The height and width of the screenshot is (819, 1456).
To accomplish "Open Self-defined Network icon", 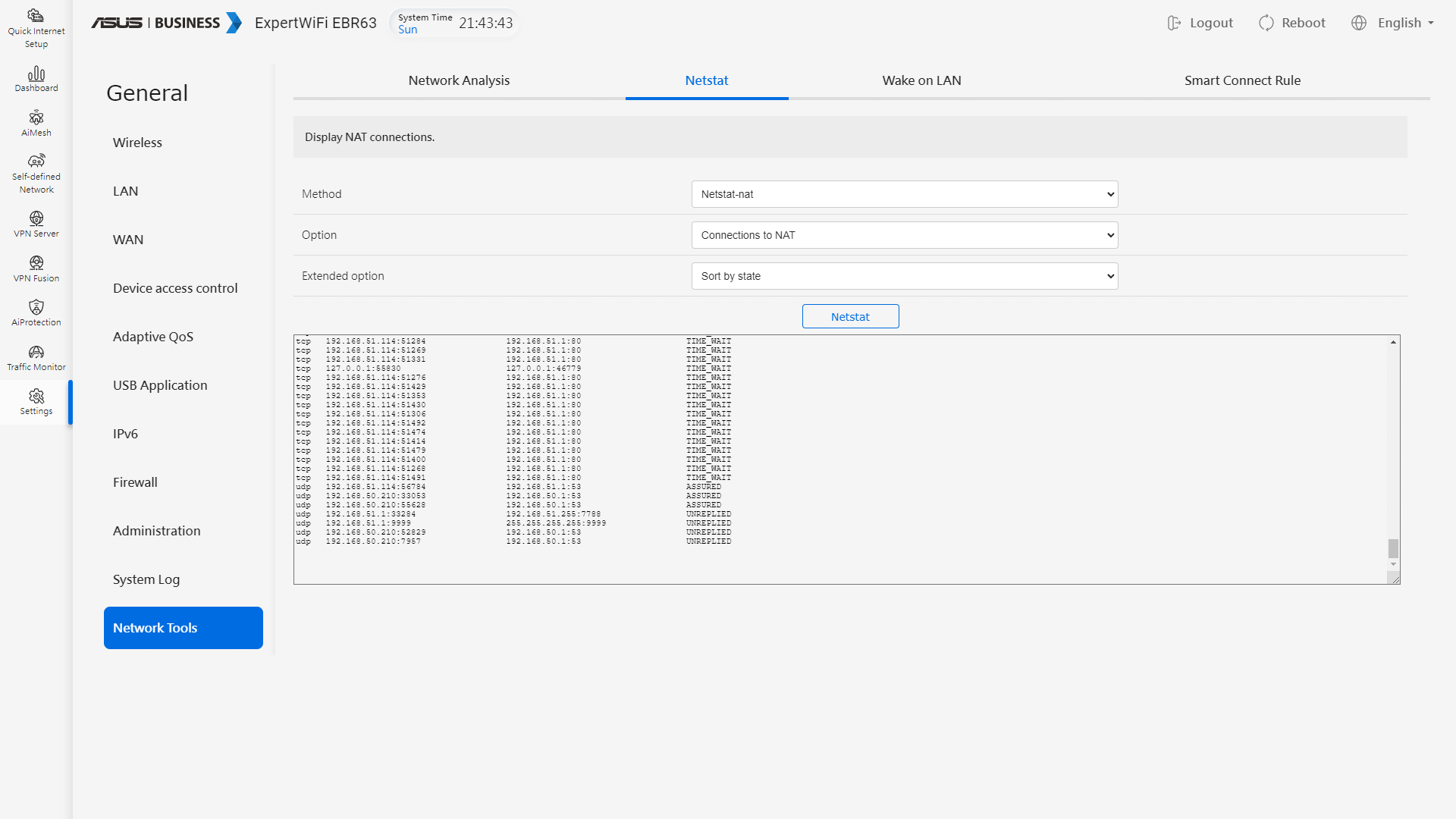I will click(36, 174).
